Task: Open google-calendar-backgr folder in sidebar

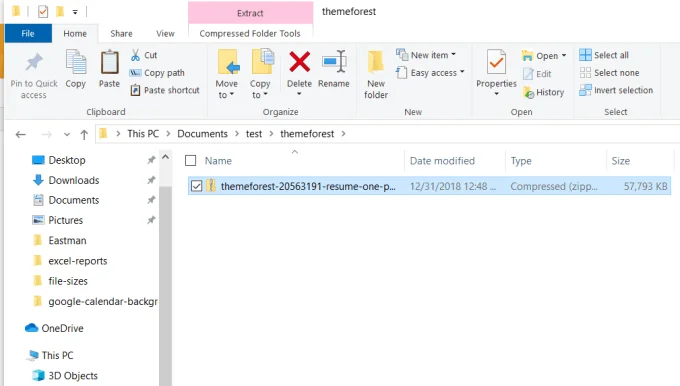Action: 95,301
